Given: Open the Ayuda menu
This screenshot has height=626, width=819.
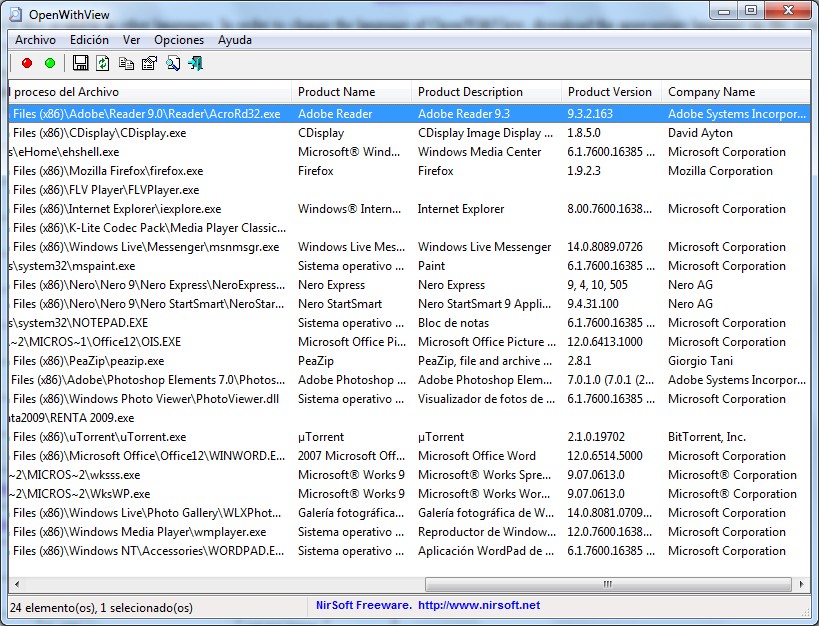Looking at the screenshot, I should (235, 40).
